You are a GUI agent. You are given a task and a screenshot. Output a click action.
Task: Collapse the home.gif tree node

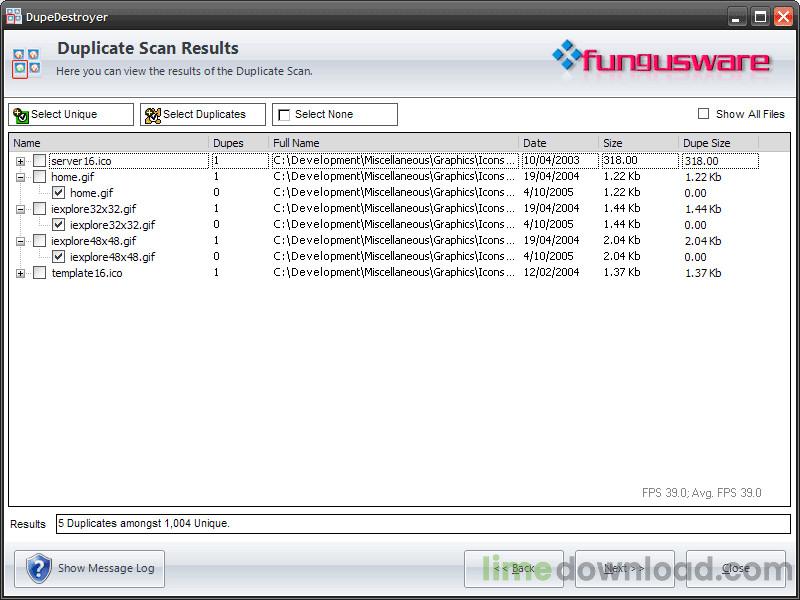pyautogui.click(x=20, y=178)
